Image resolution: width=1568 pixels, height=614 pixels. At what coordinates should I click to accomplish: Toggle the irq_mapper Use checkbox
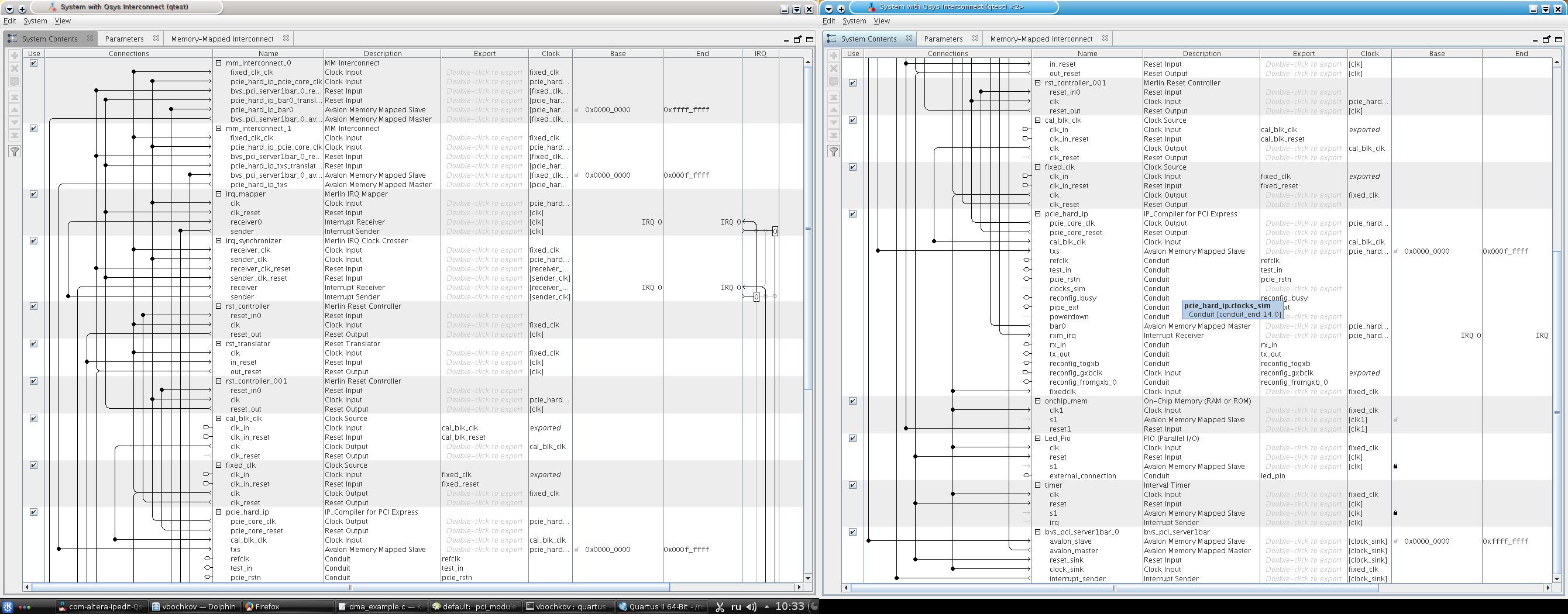point(34,194)
